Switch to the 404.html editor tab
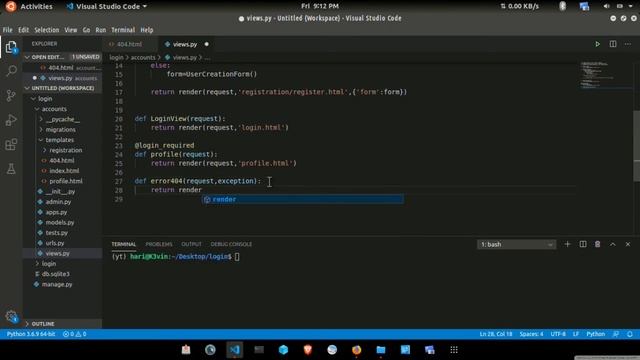640x360 pixels. click(129, 44)
